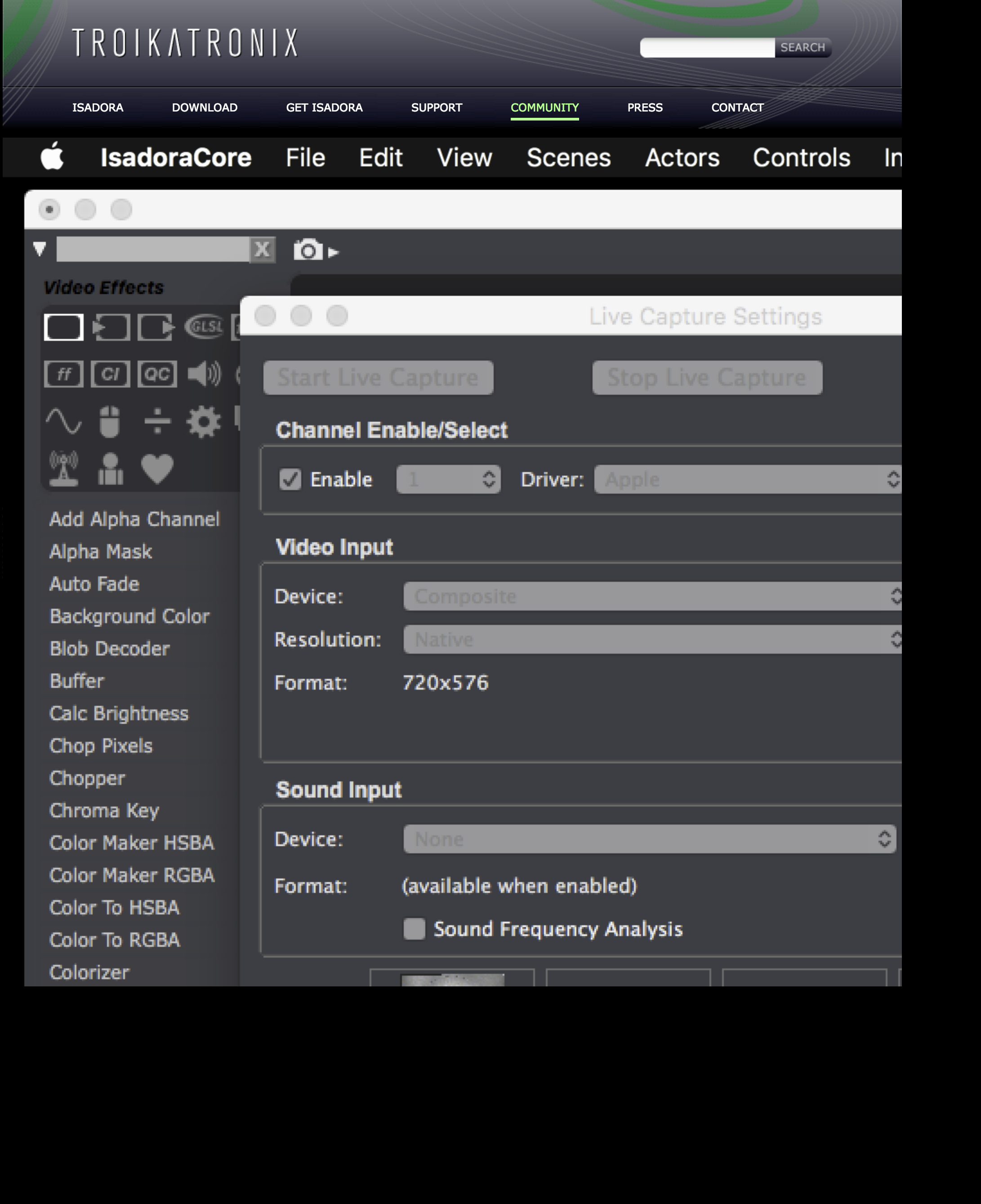This screenshot has height=1204, width=981.
Task: Click the website SEARCH button
Action: click(803, 48)
